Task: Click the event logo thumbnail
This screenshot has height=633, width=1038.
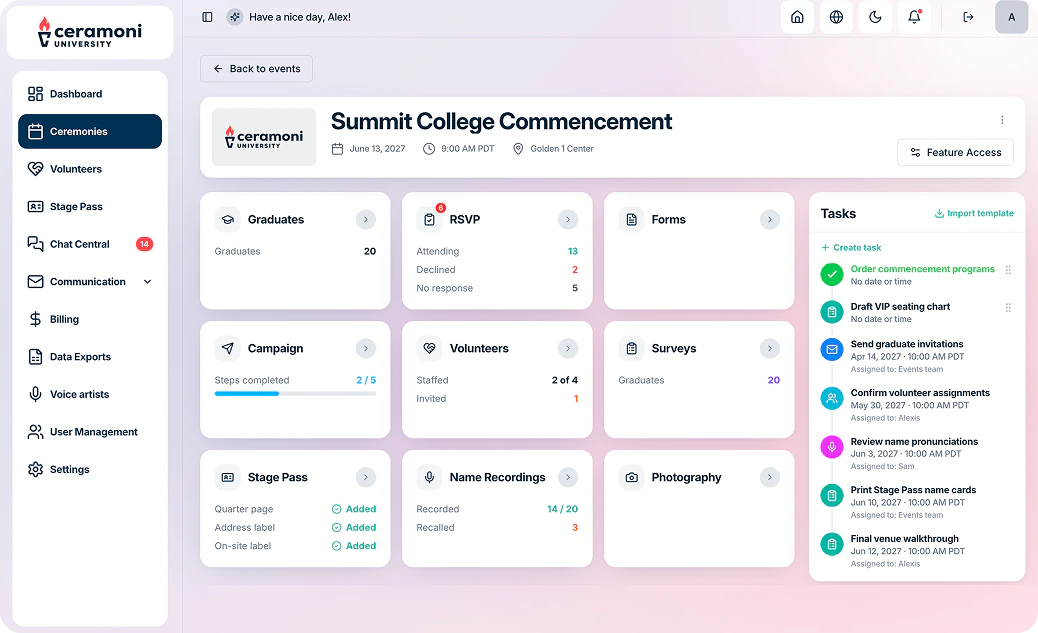Action: 264,137
